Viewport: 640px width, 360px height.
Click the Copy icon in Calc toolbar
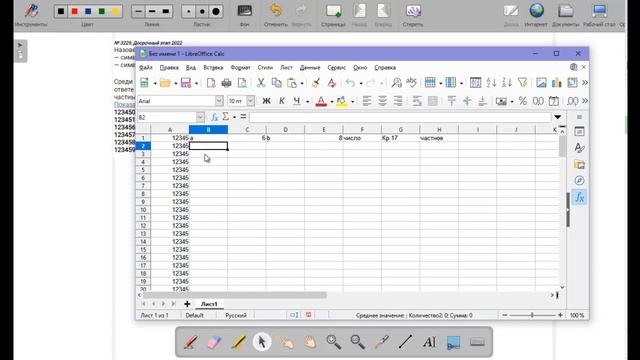pyautogui.click(x=276, y=83)
